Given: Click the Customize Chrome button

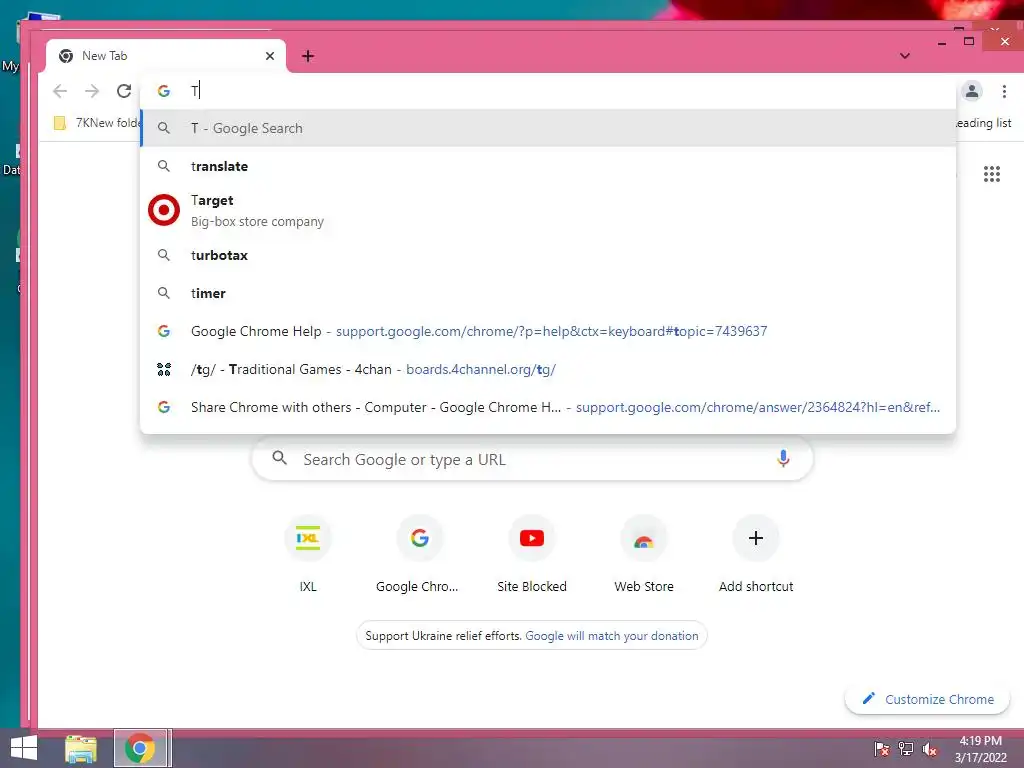Looking at the screenshot, I should pos(927,699).
